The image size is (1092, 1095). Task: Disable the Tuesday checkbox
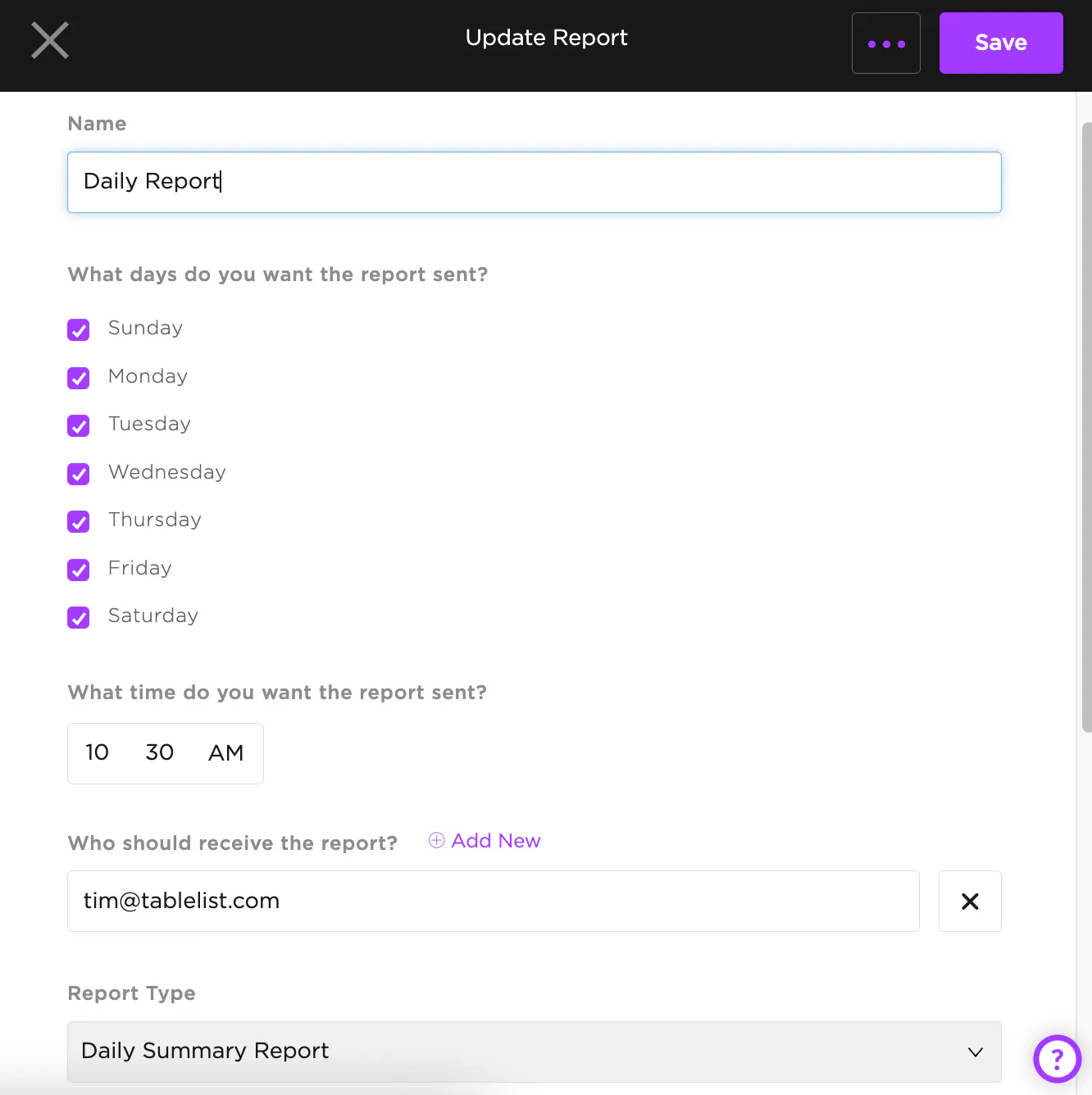pos(79,425)
